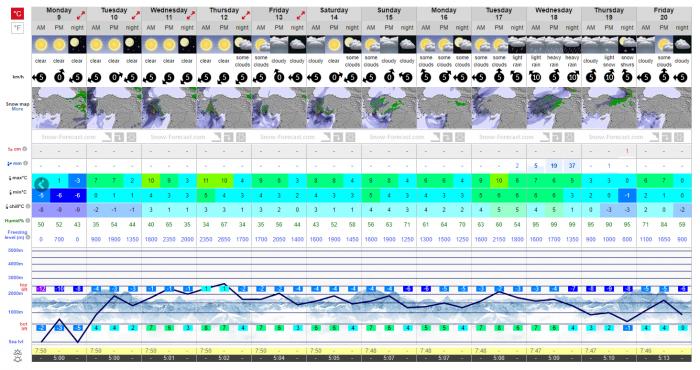700x370 pixels.
Task: Expand Monday 9 with the red arrow
Action: point(80,16)
